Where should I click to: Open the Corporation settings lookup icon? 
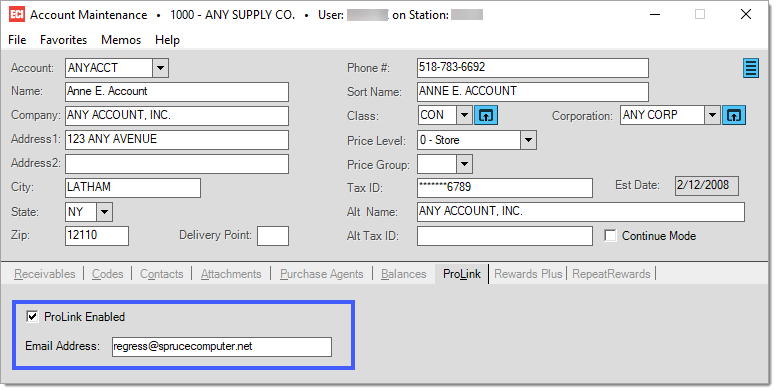point(734,115)
